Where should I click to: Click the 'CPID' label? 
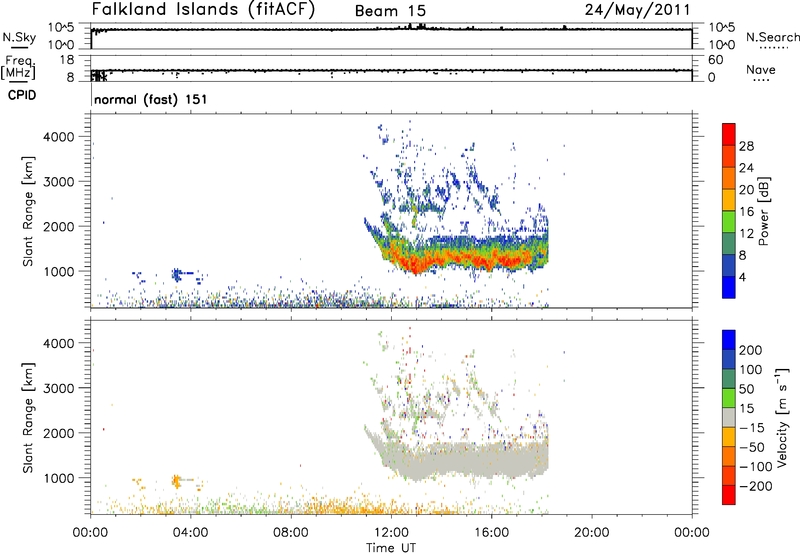pyautogui.click(x=22, y=95)
